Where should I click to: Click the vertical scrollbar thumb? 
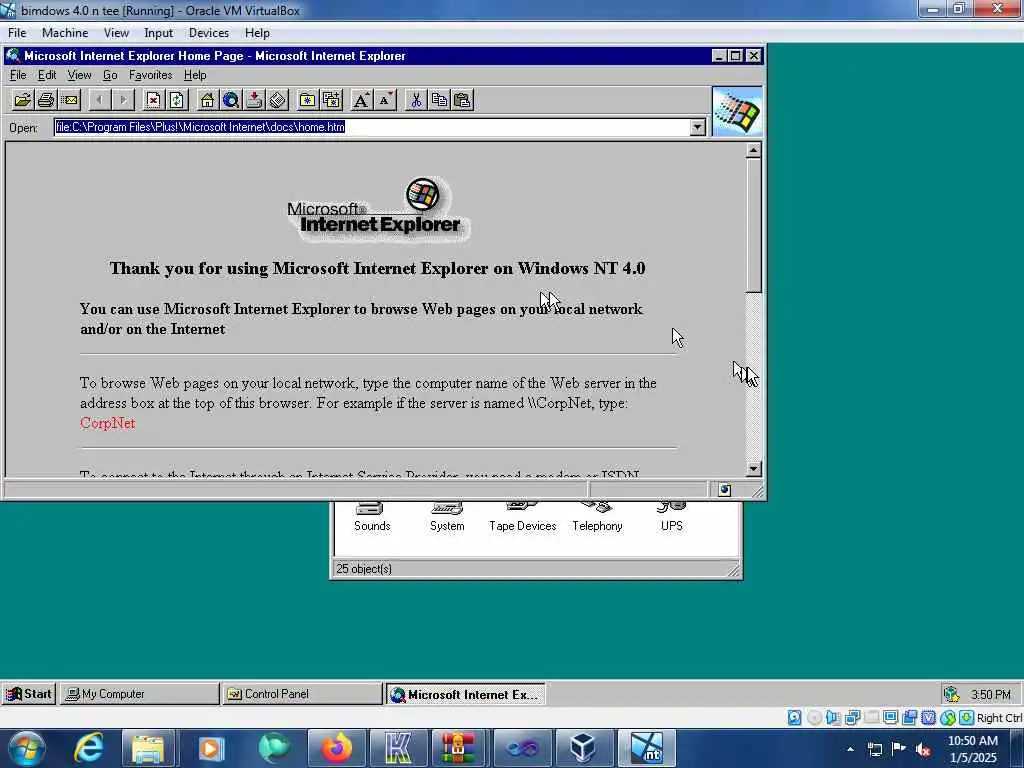click(x=753, y=225)
